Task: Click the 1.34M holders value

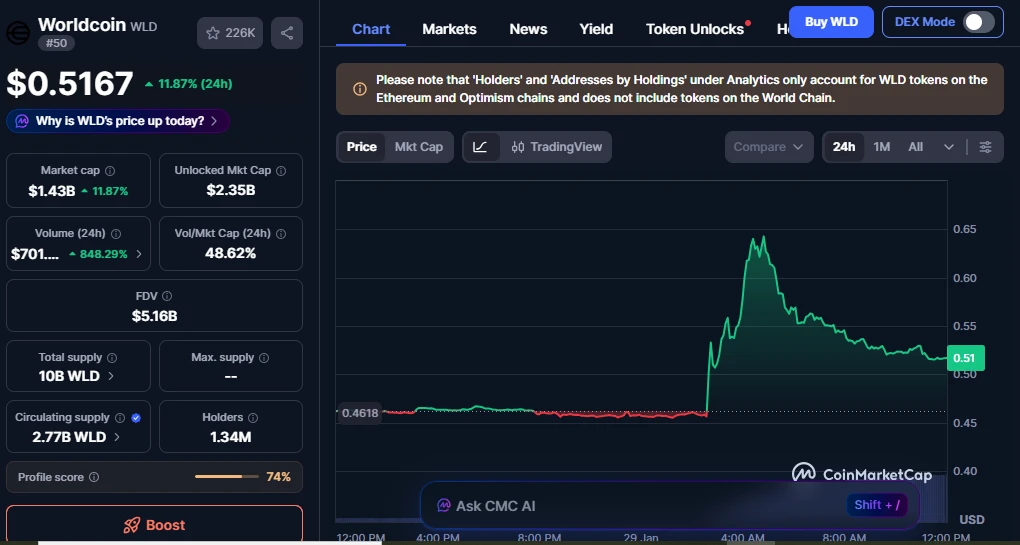Action: [x=230, y=437]
